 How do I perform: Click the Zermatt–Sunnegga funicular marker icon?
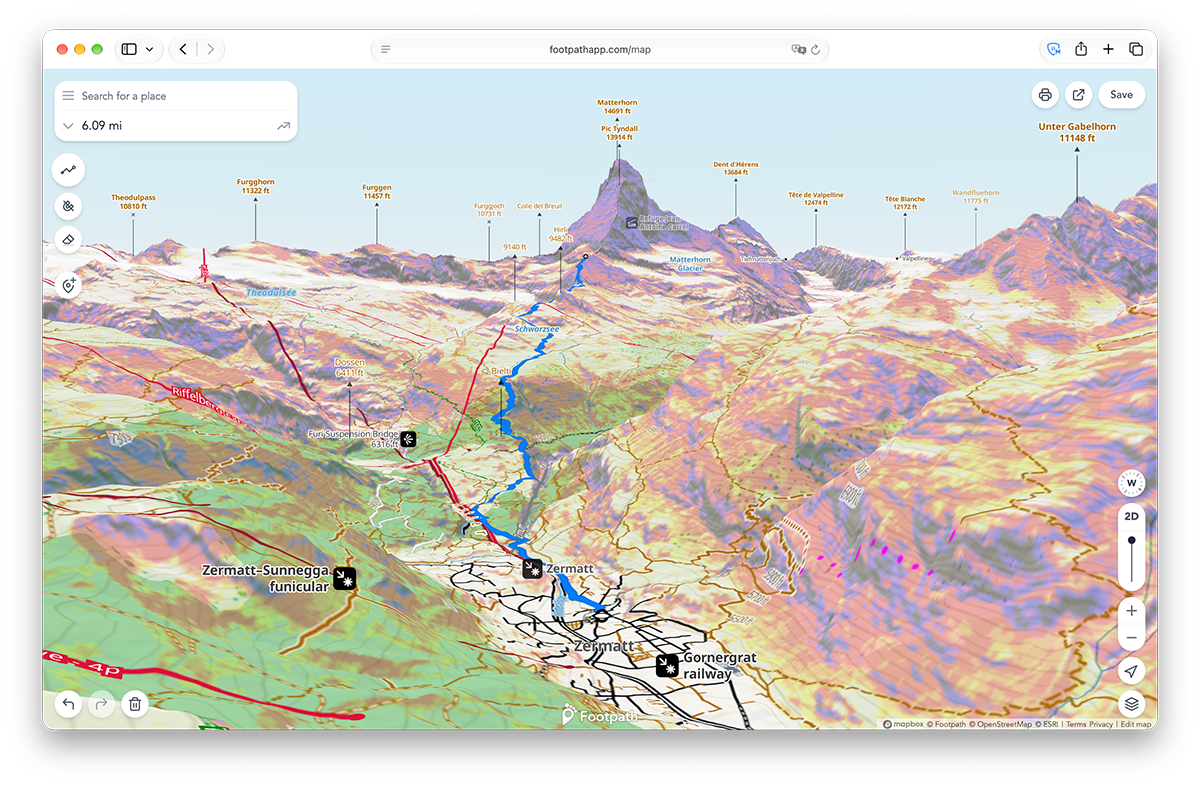(x=346, y=579)
